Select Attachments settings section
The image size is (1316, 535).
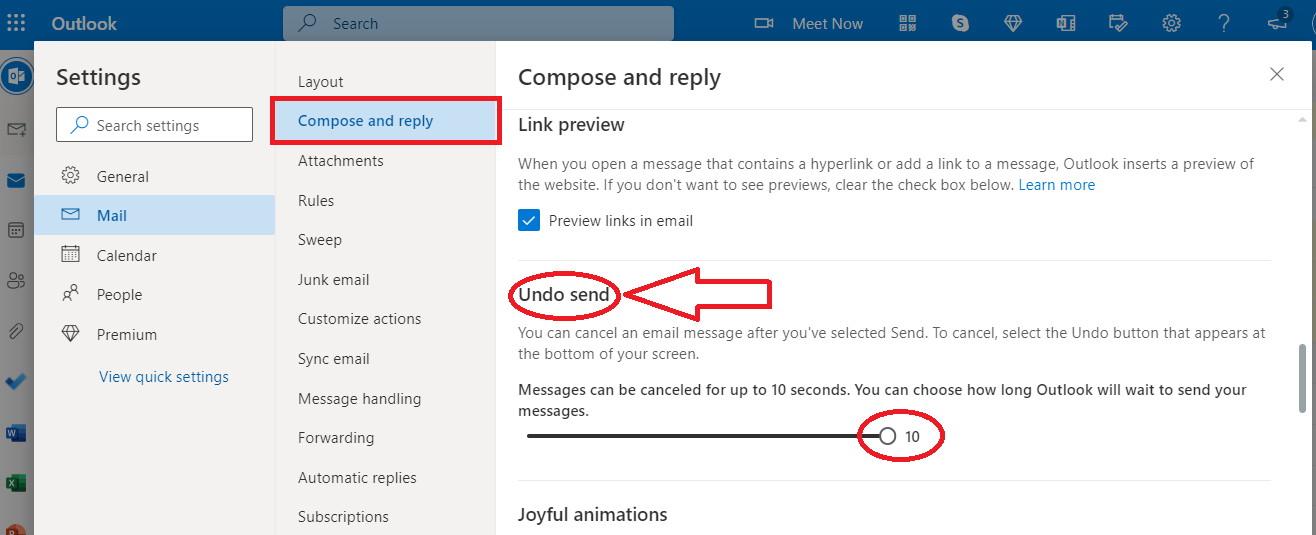click(340, 161)
